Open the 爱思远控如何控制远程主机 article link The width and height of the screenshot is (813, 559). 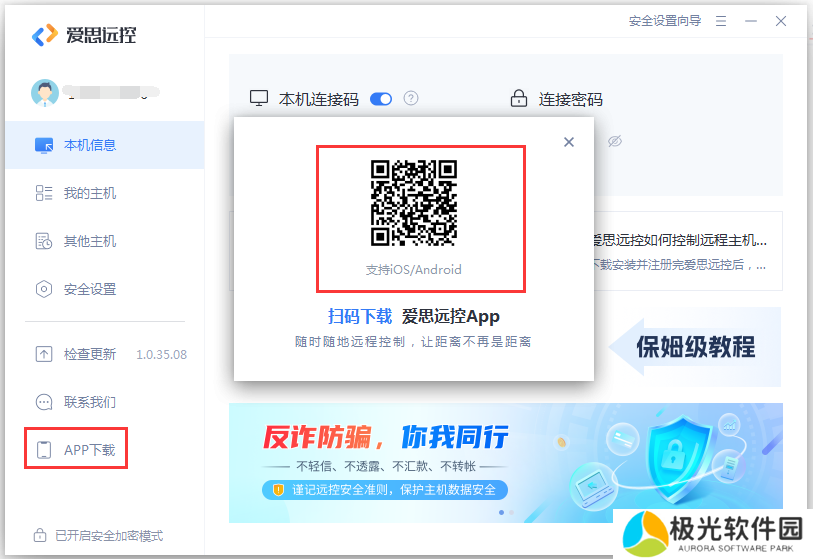pos(680,240)
